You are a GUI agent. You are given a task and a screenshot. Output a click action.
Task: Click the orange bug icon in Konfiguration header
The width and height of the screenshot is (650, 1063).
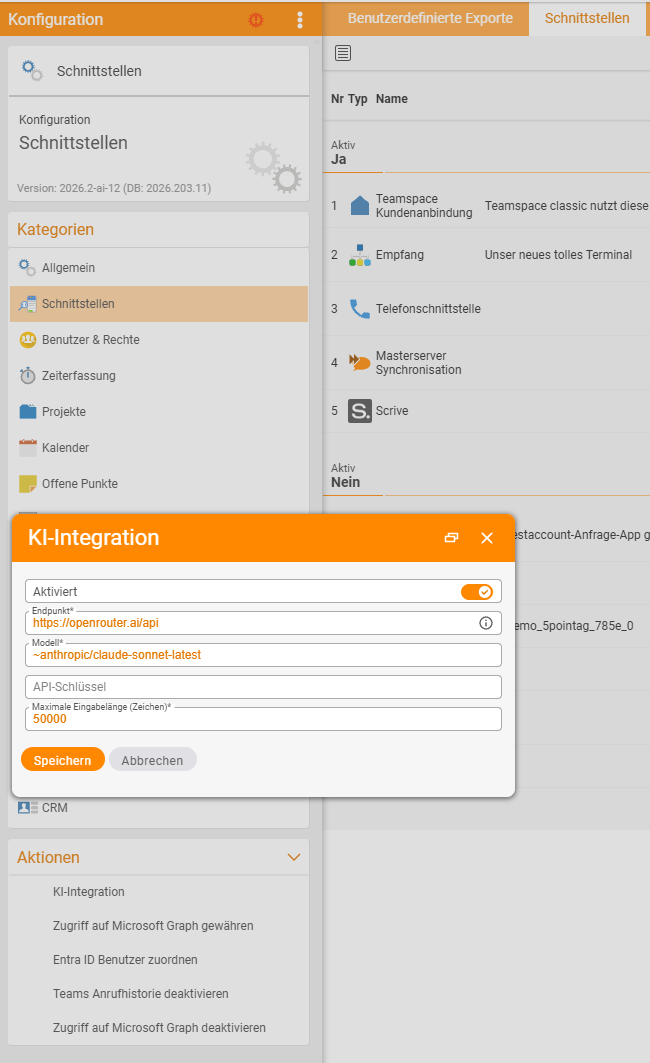[256, 20]
